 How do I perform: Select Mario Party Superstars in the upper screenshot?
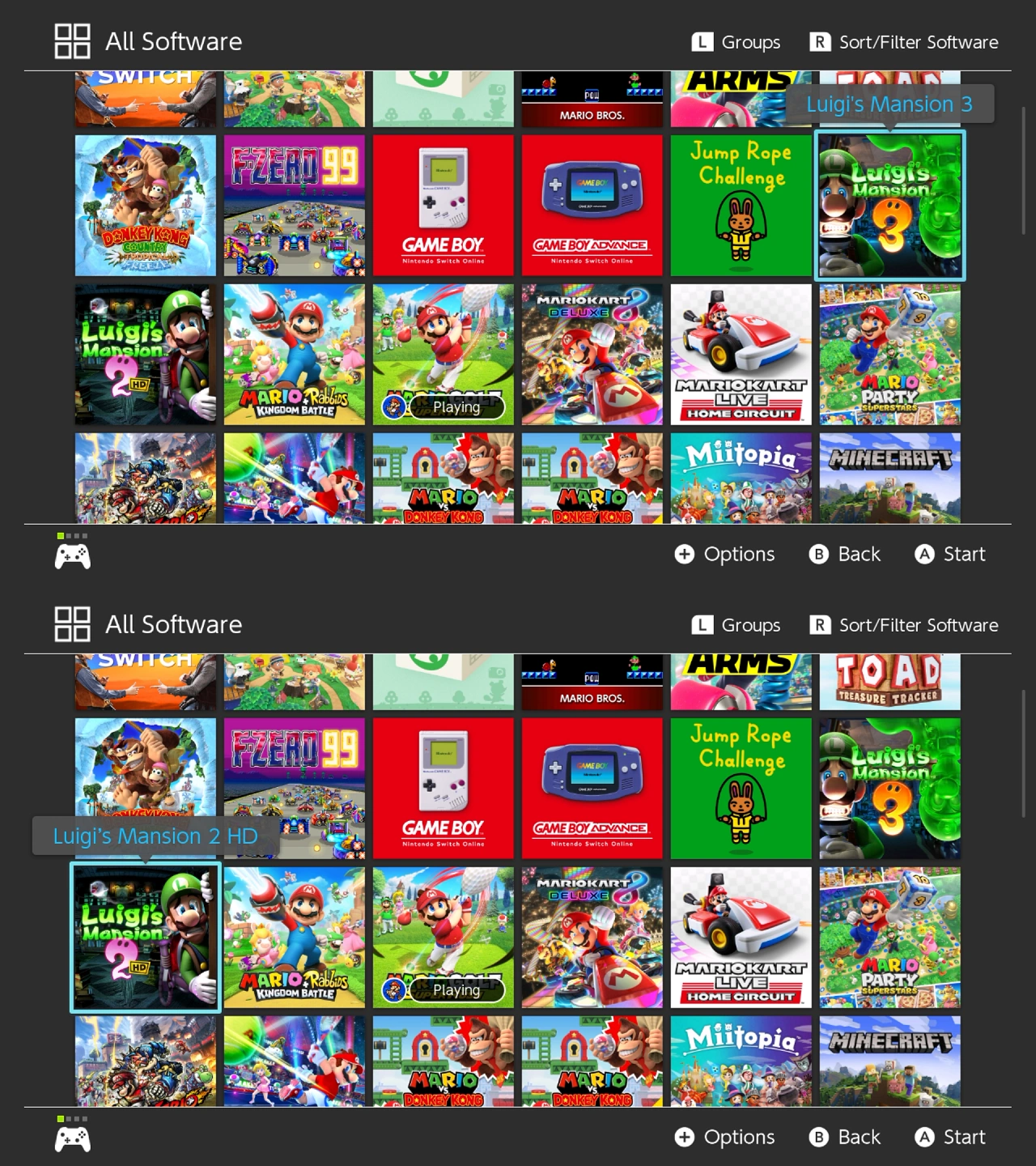890,355
